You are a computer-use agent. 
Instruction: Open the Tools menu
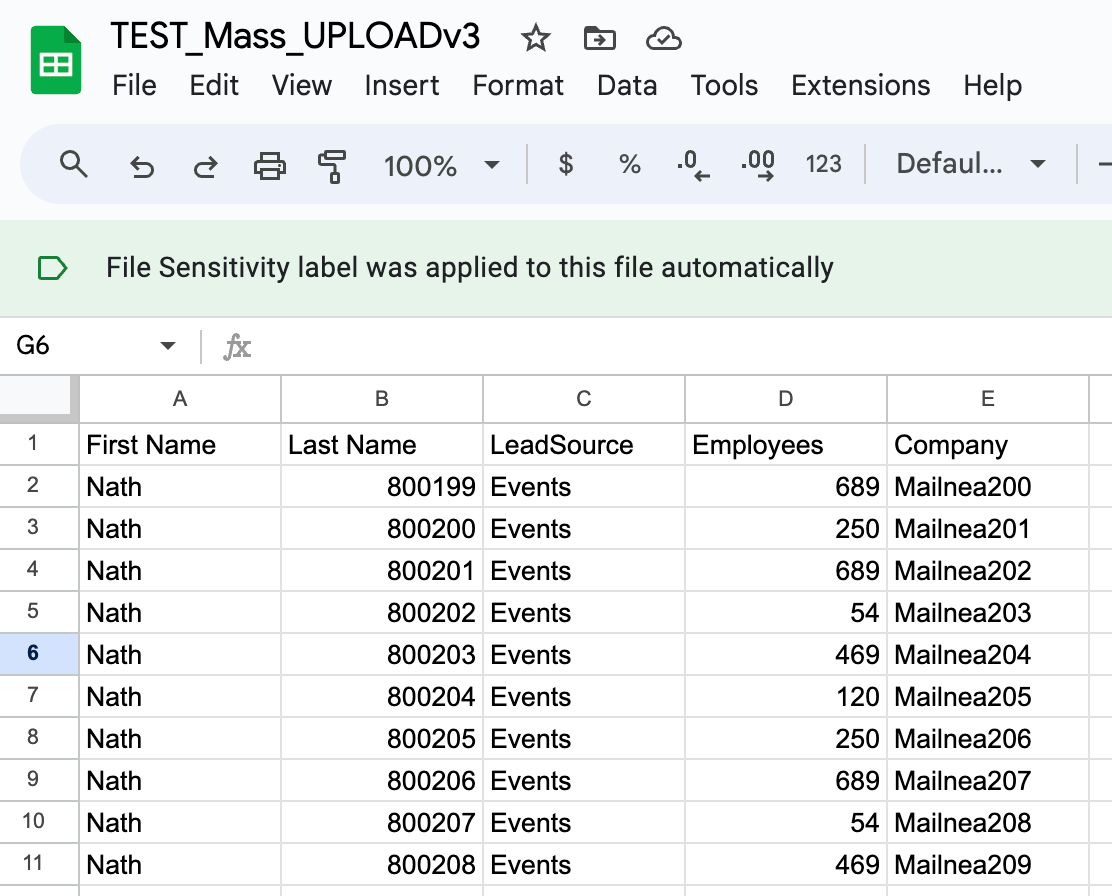[724, 86]
